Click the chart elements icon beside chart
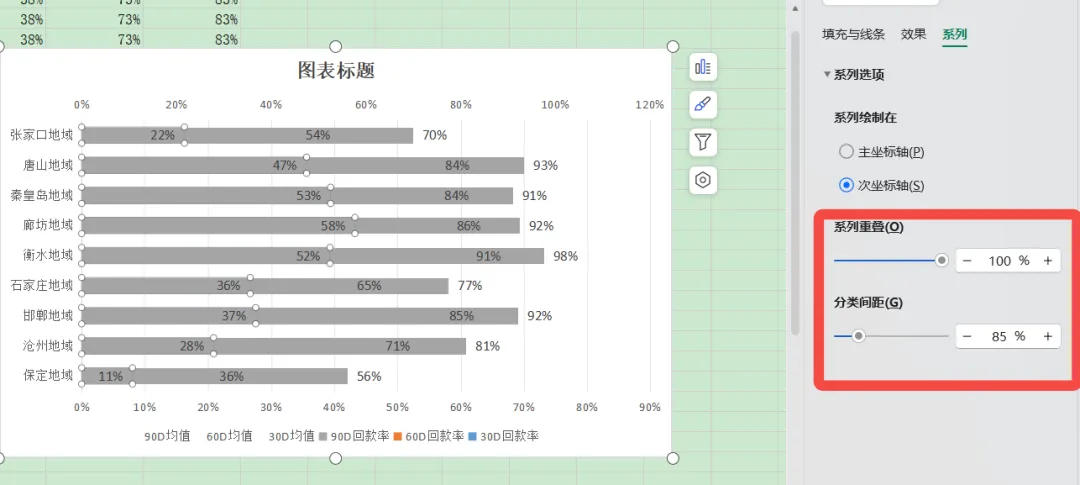The width and height of the screenshot is (1080, 485). point(703,67)
